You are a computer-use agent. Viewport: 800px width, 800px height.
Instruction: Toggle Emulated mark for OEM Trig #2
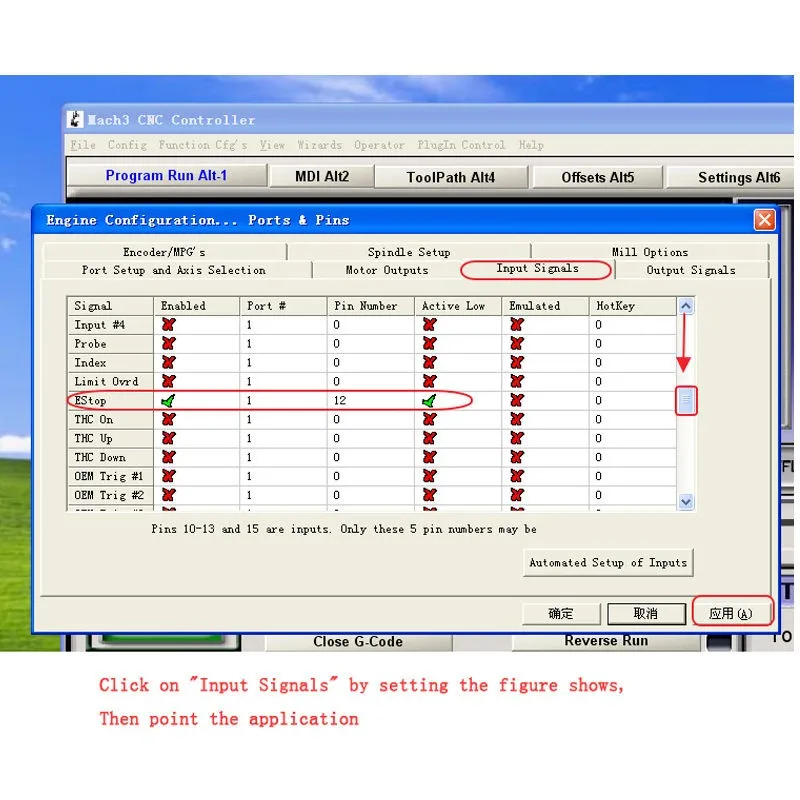pos(517,495)
